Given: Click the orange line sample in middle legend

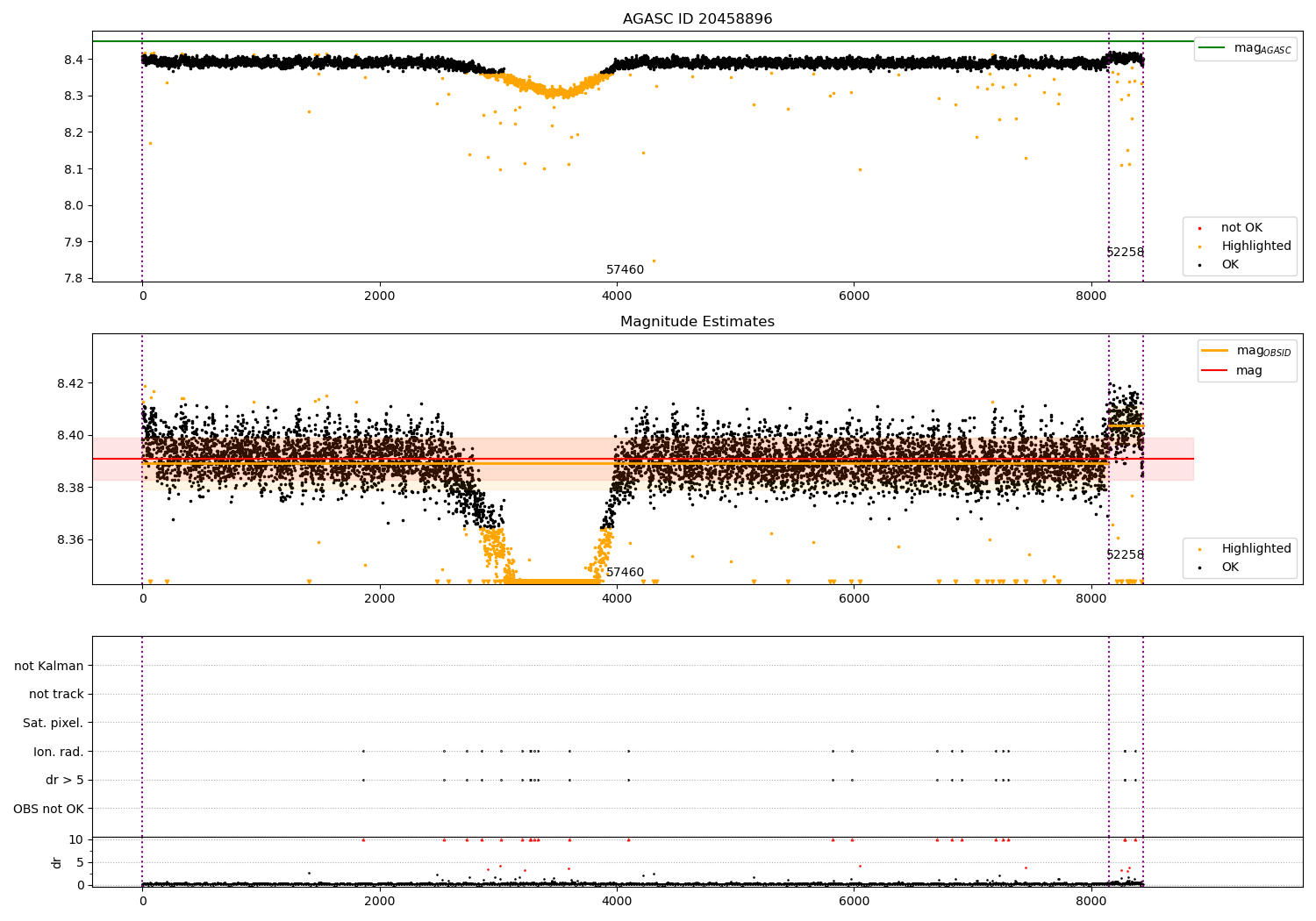Looking at the screenshot, I should tap(1214, 351).
